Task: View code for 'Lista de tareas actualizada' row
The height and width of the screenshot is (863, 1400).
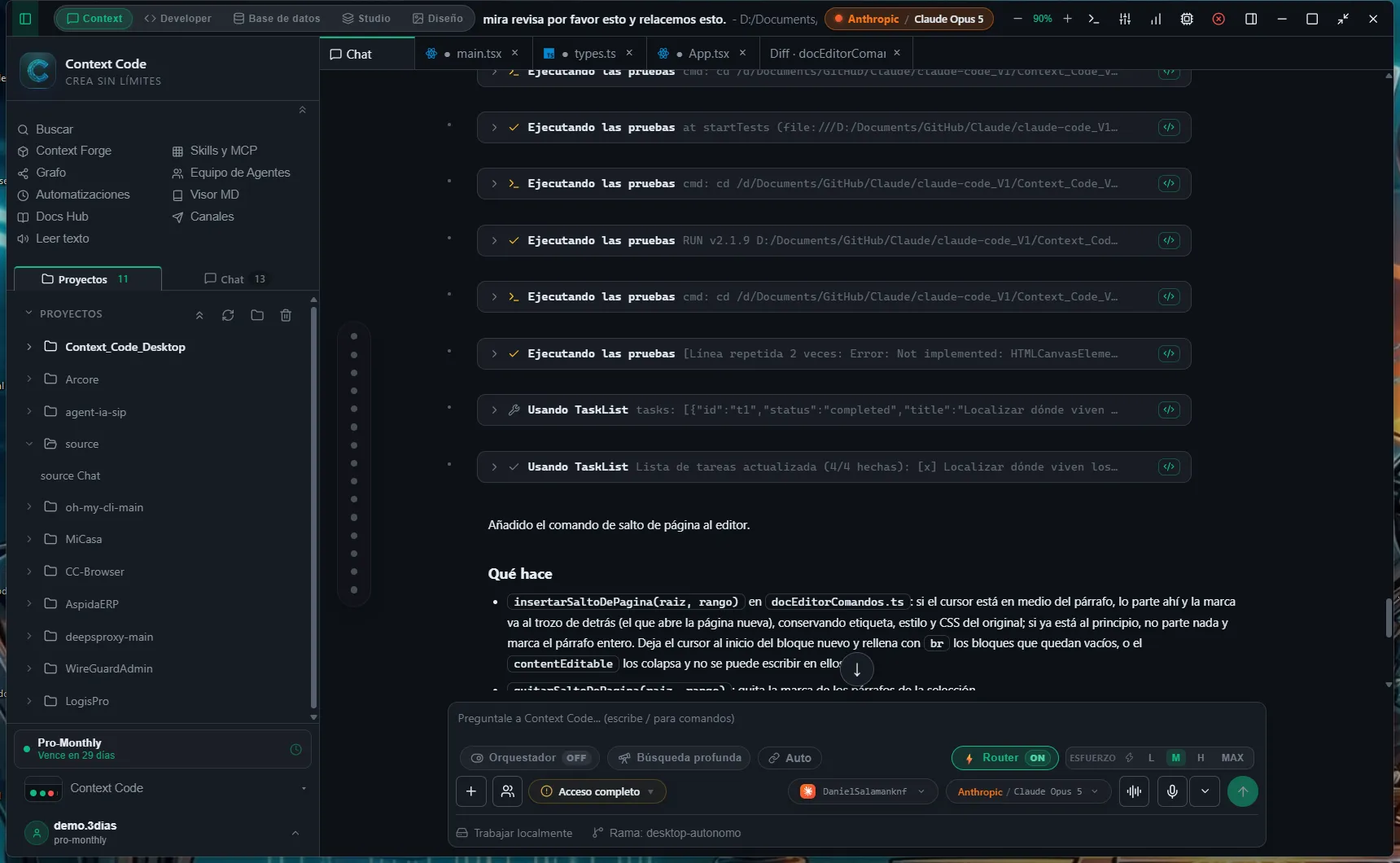Action: (x=1169, y=467)
